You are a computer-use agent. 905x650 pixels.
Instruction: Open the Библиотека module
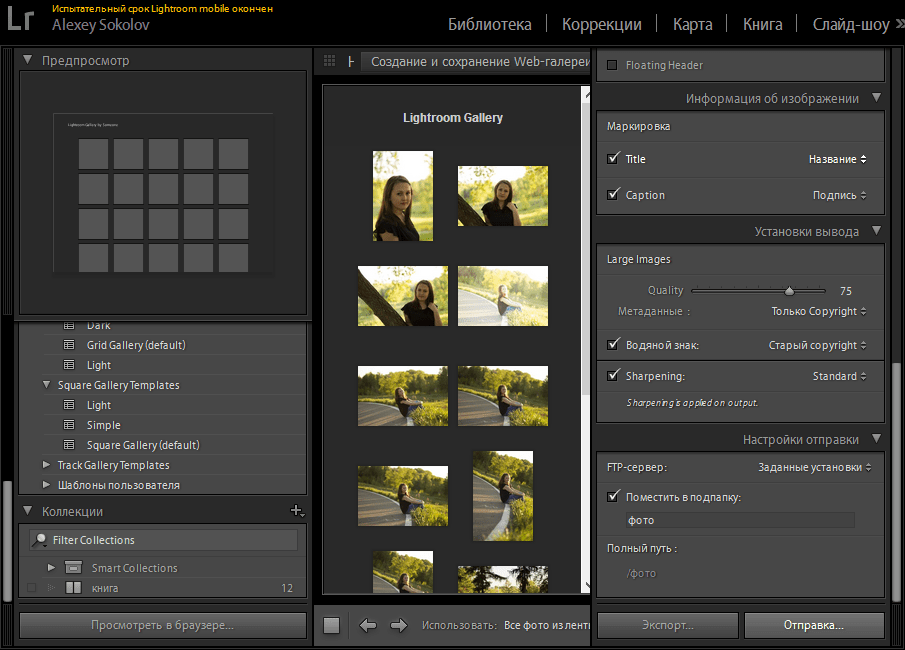[489, 24]
